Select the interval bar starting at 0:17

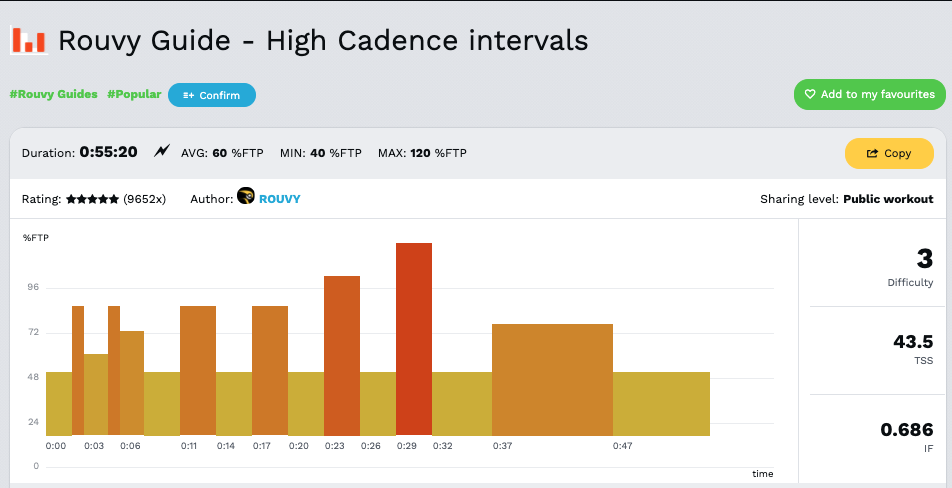(x=270, y=370)
